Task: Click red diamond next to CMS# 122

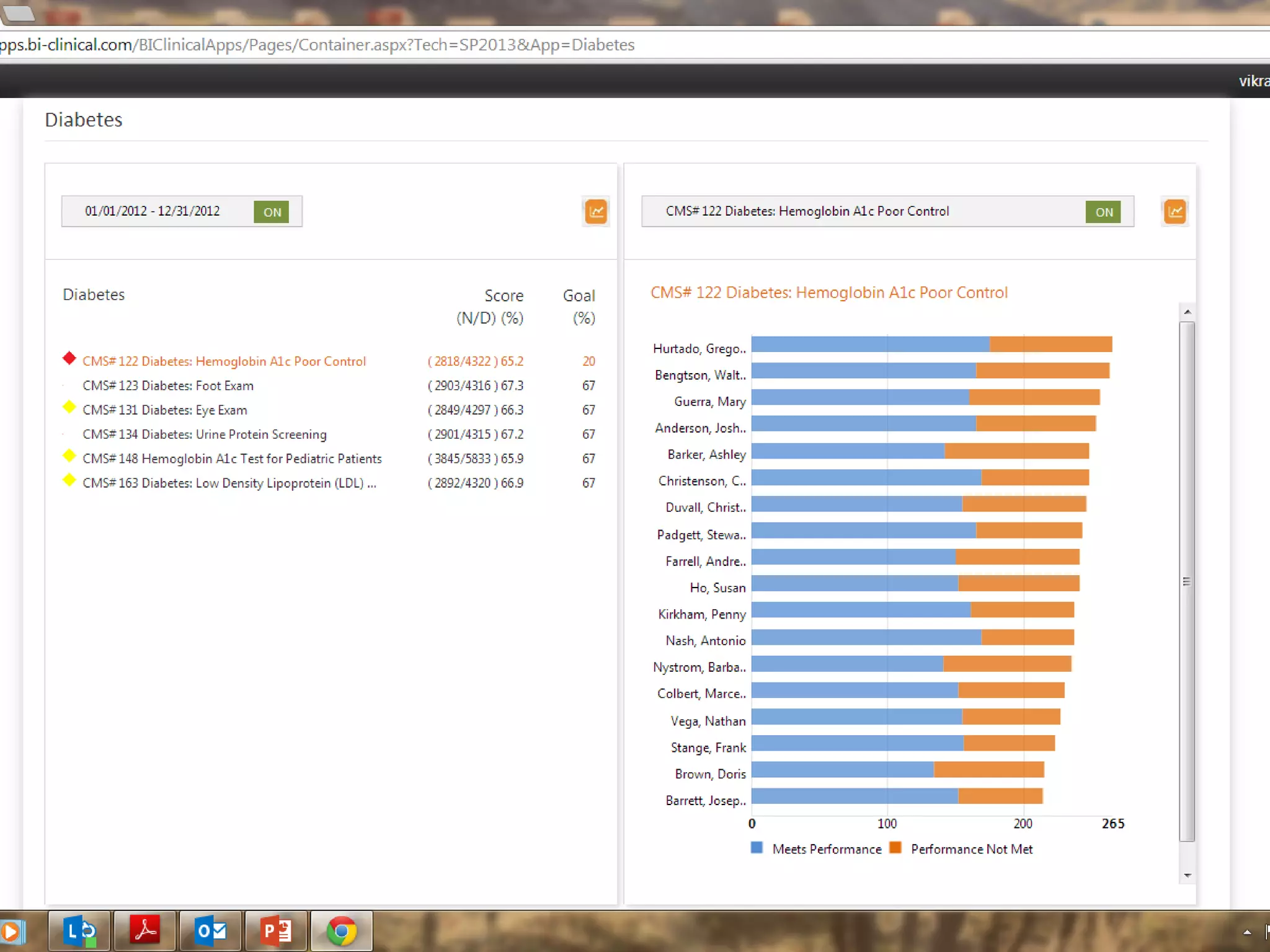Action: pos(69,358)
